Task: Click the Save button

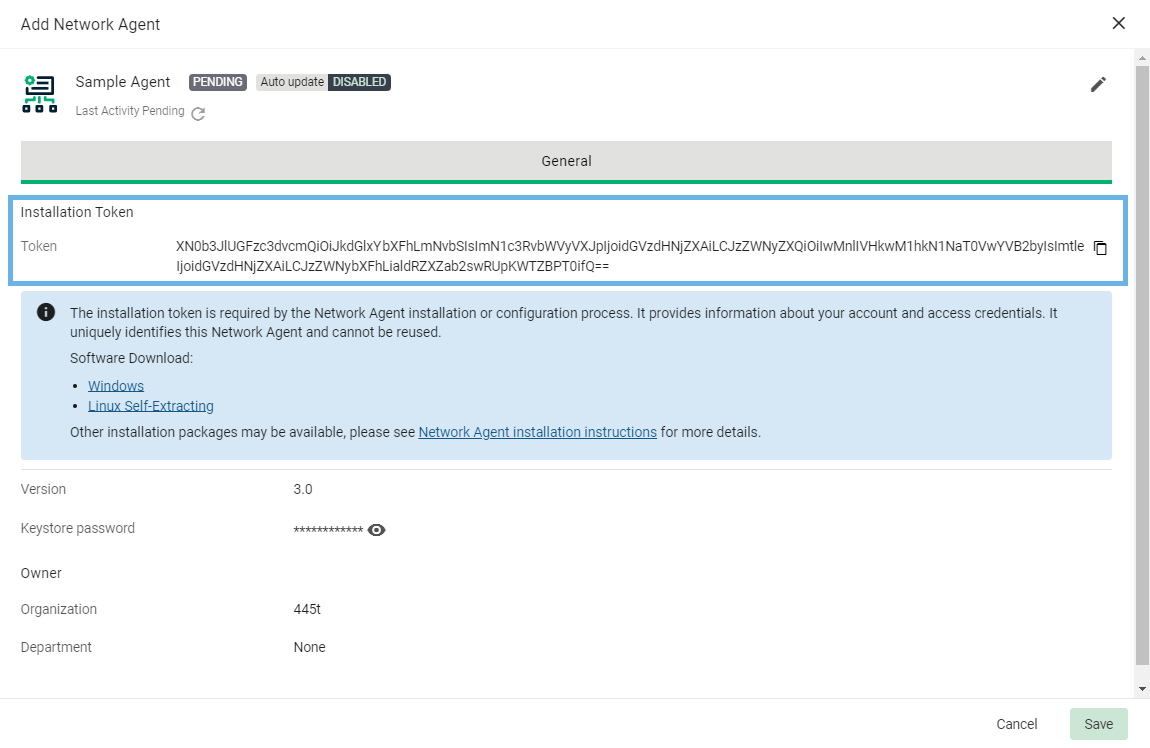Action: (1099, 724)
